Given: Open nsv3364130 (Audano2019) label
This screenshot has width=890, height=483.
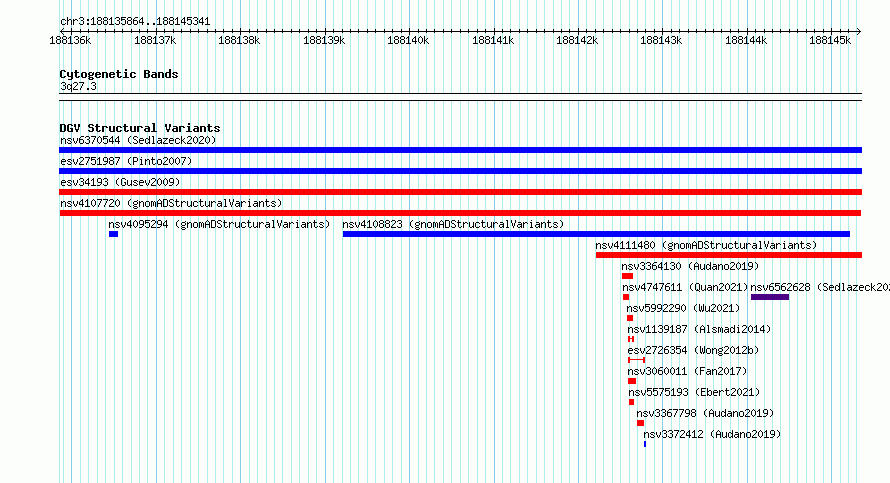Looking at the screenshot, I should click(x=690, y=266).
